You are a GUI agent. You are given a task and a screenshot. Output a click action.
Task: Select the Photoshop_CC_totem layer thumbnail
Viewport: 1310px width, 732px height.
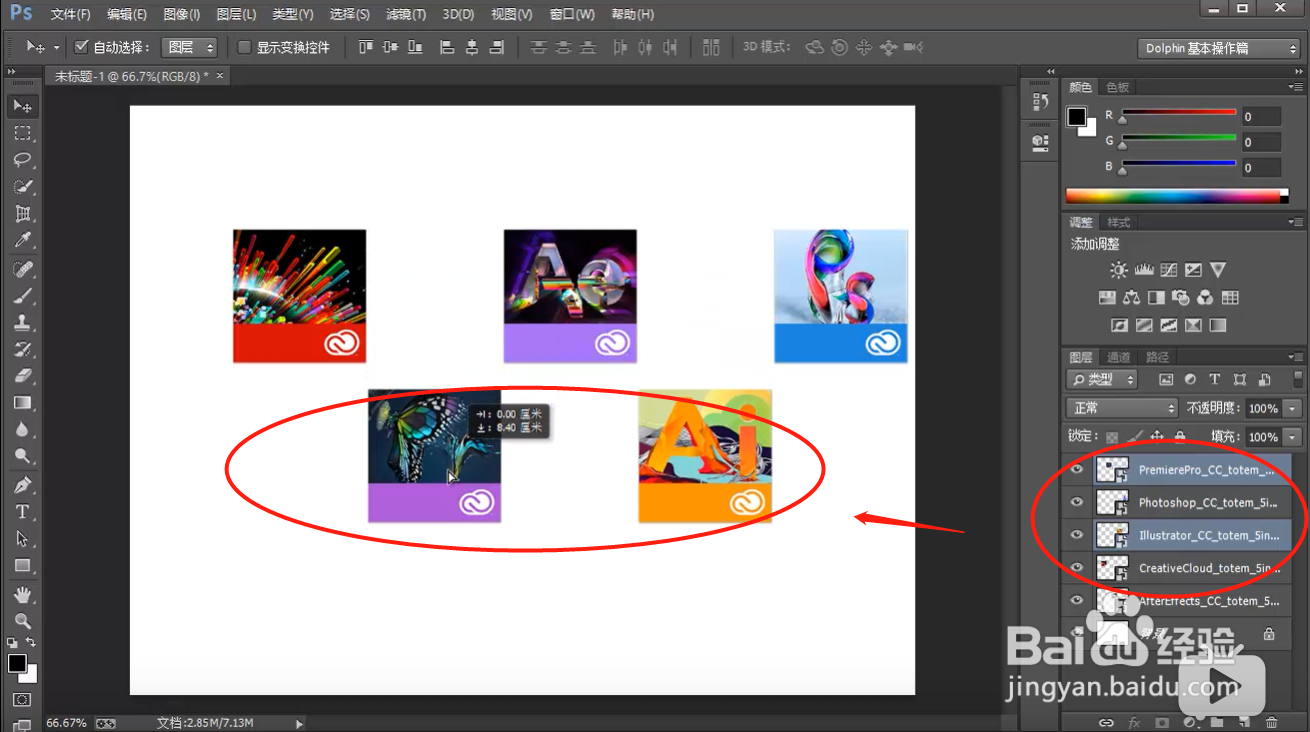coord(1112,503)
